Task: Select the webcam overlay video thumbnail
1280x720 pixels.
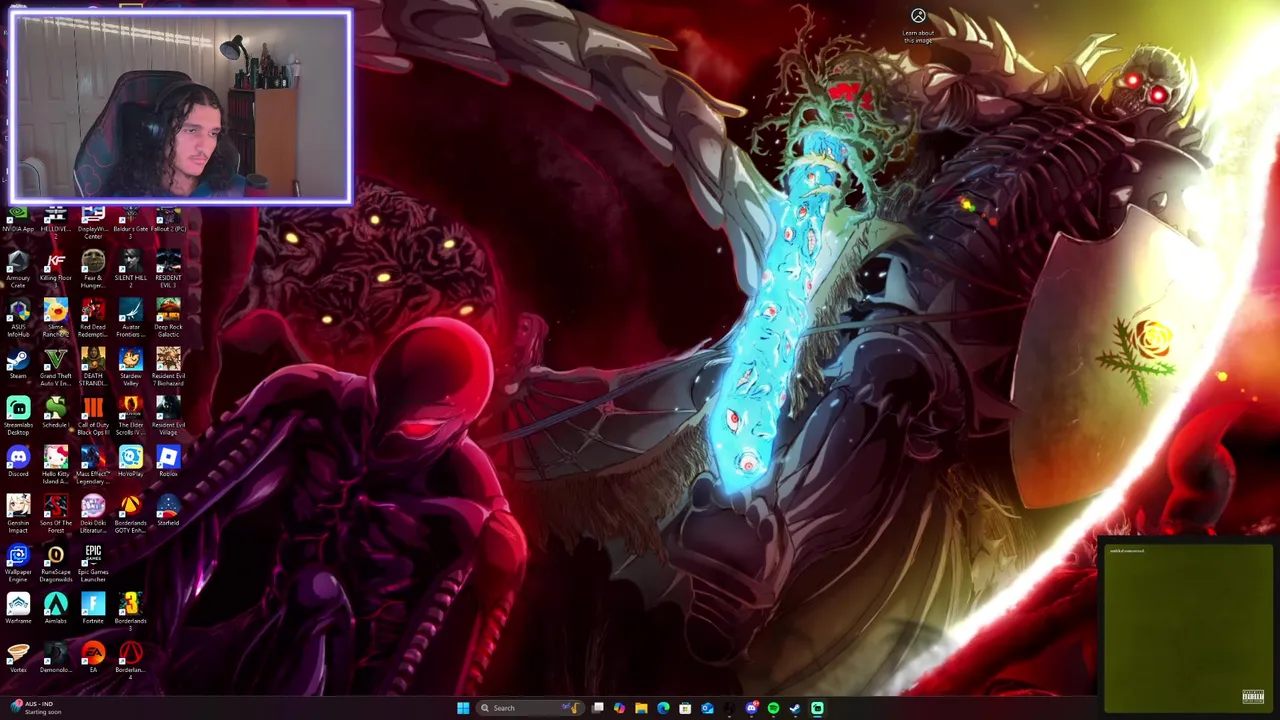Action: pyautogui.click(x=180, y=107)
